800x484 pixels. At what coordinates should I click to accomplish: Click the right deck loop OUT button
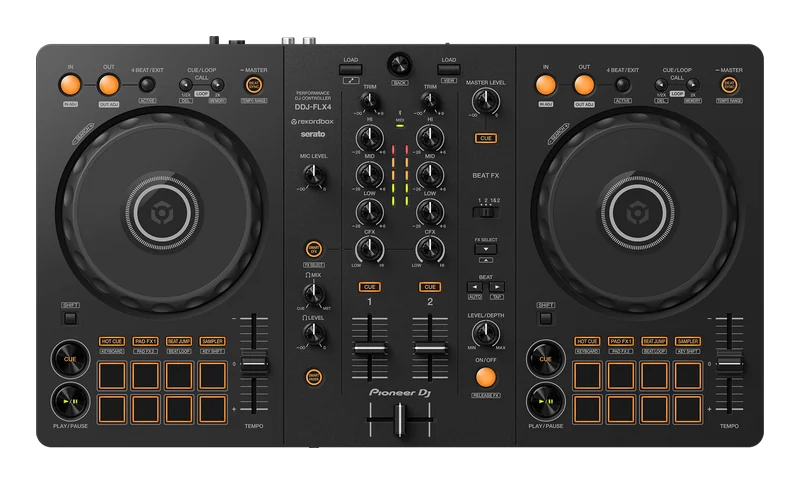click(584, 85)
